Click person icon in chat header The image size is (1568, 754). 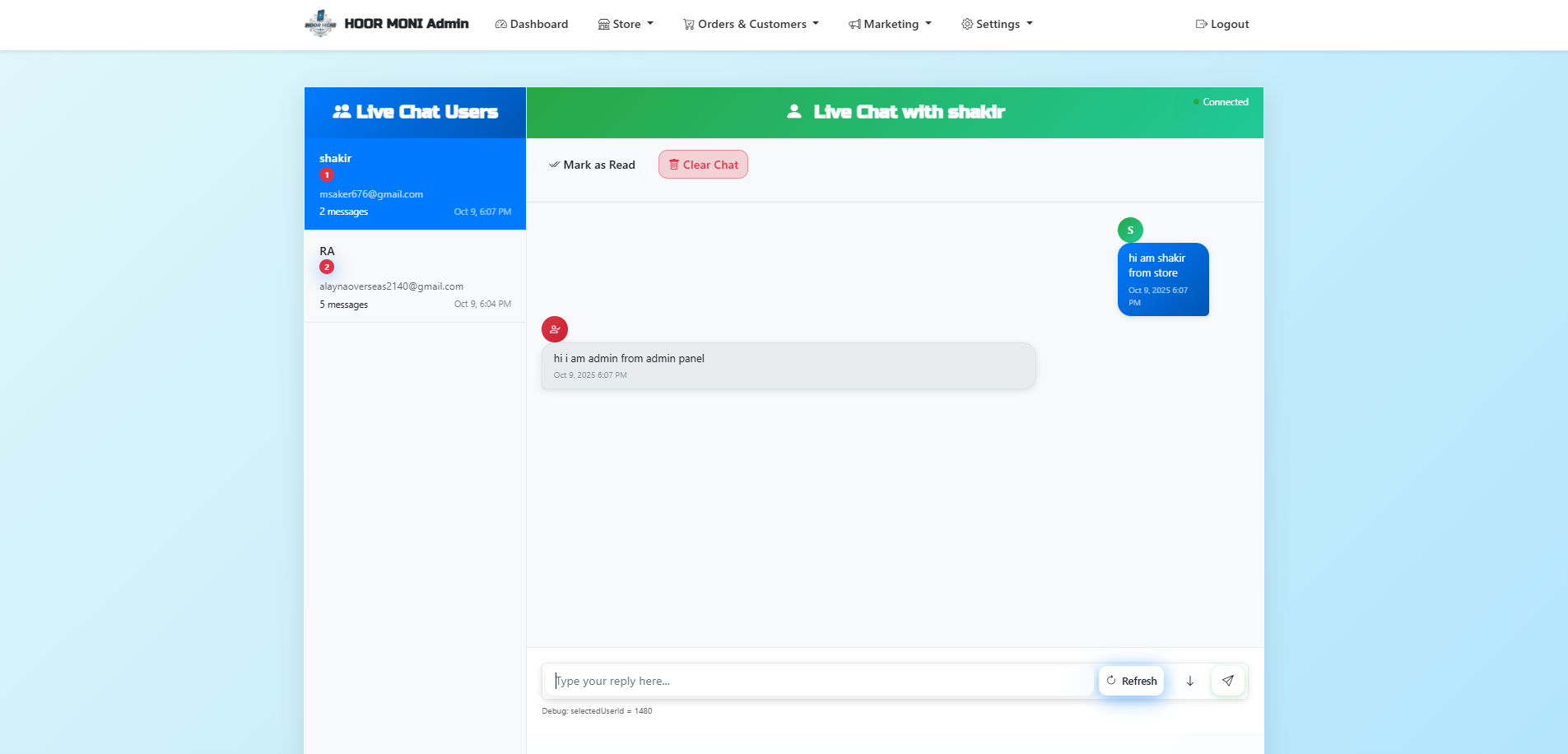click(x=794, y=111)
